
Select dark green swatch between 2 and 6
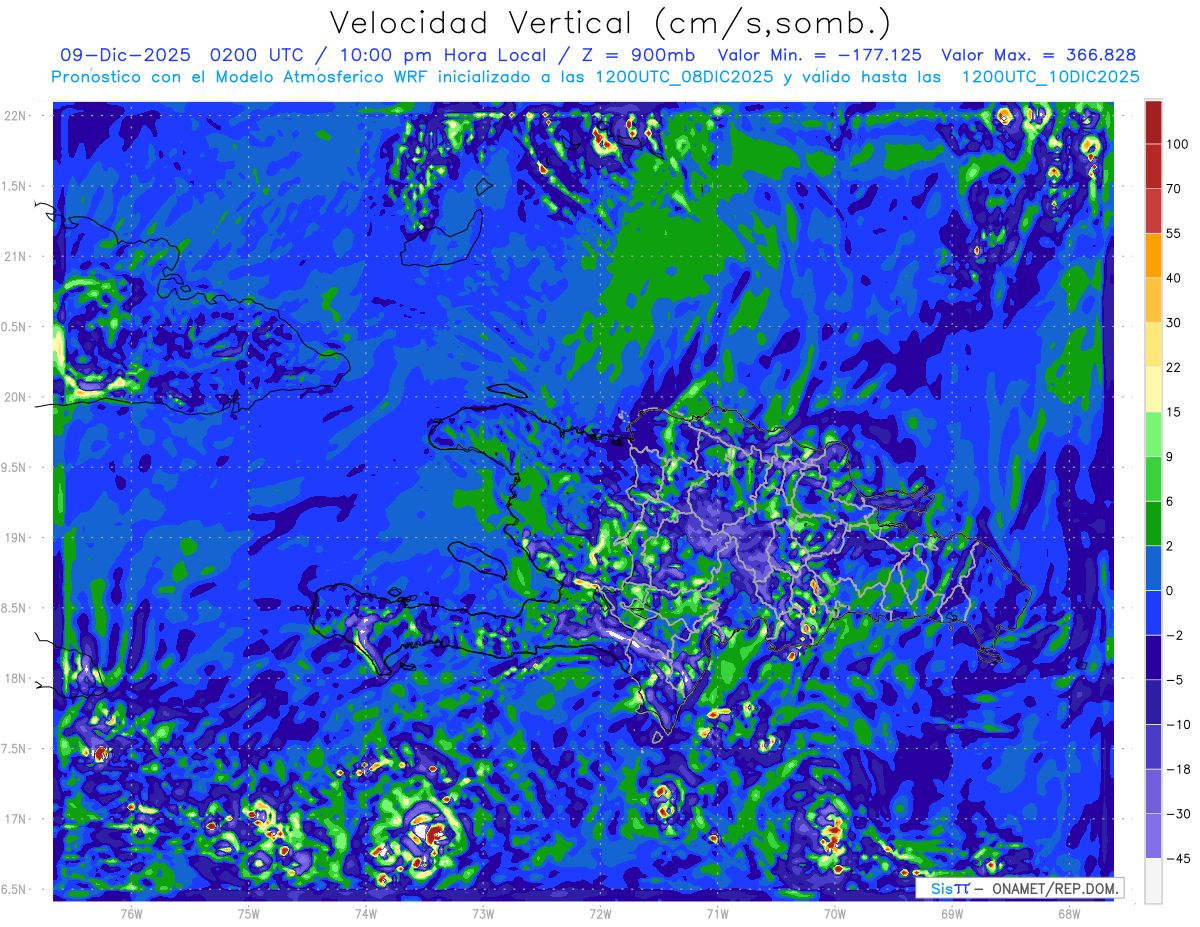[x=1153, y=524]
